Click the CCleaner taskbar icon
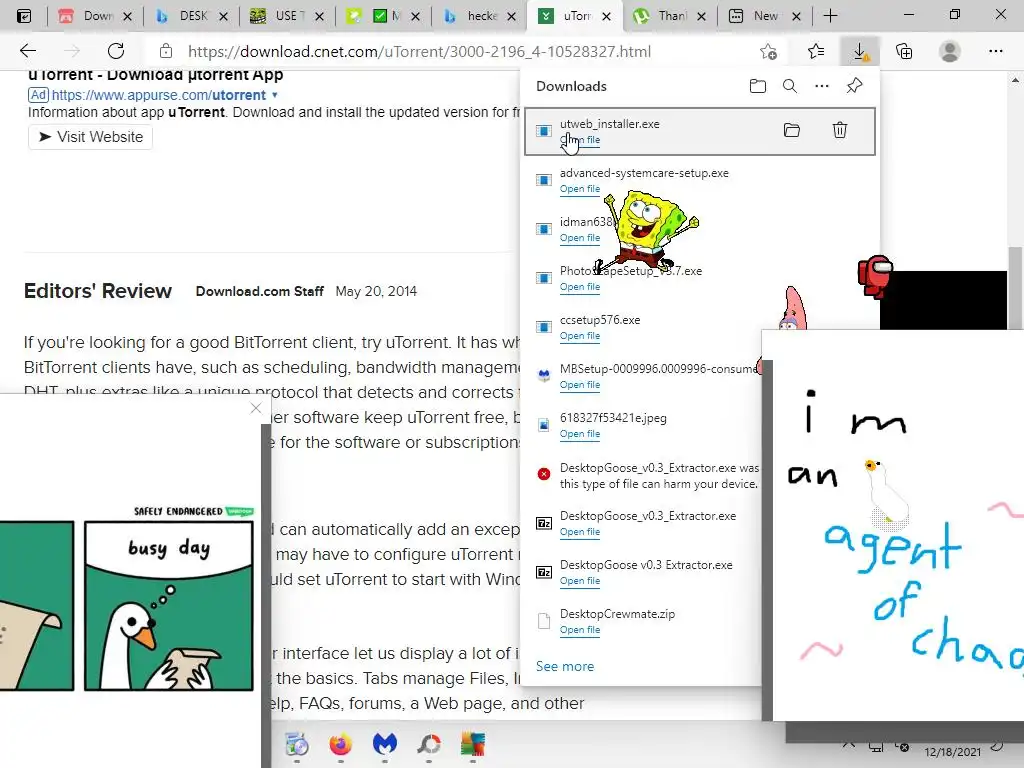Screen dimensions: 1024x768 pyautogui.click(x=428, y=744)
